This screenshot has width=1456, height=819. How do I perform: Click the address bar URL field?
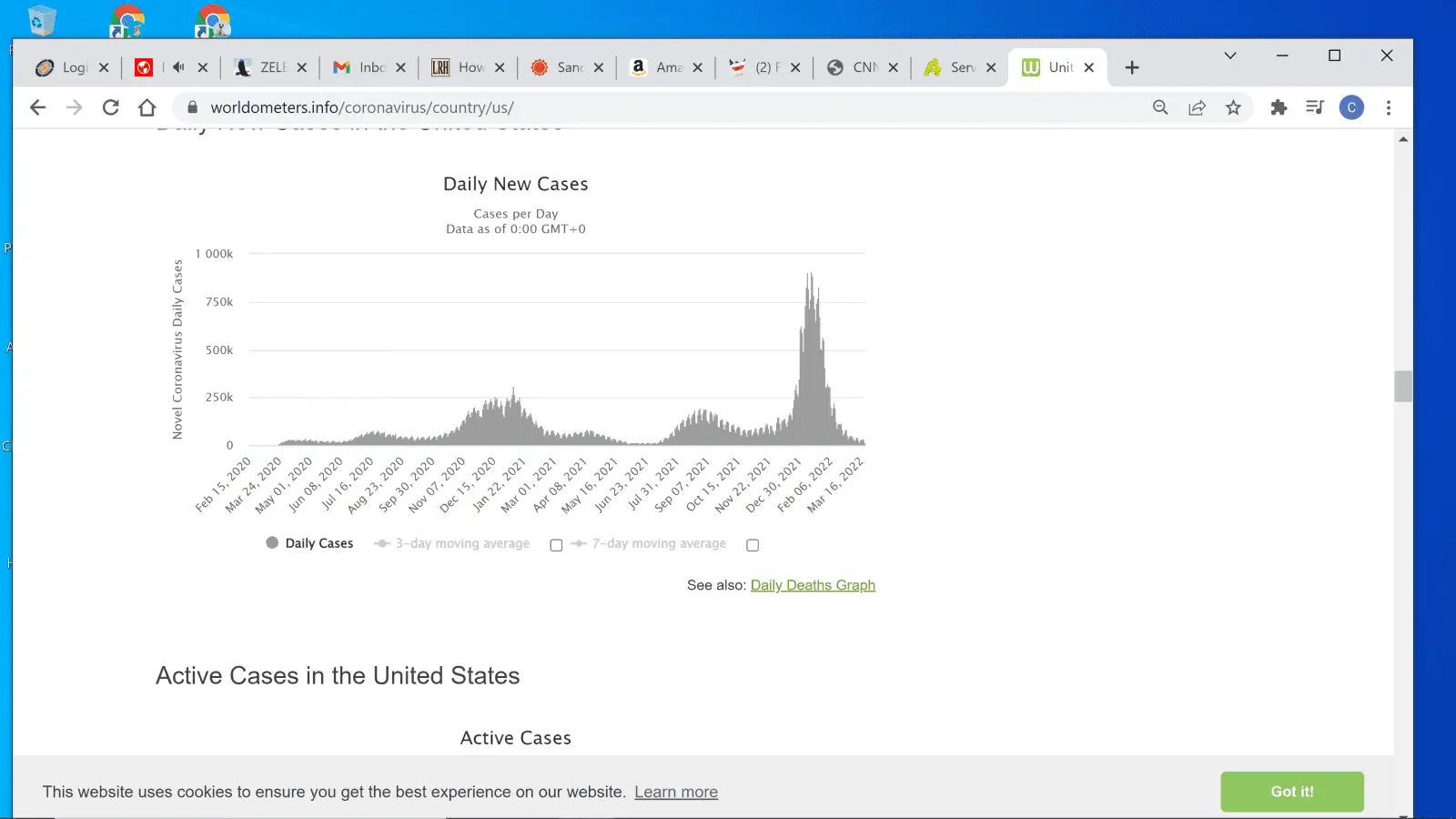click(637, 107)
